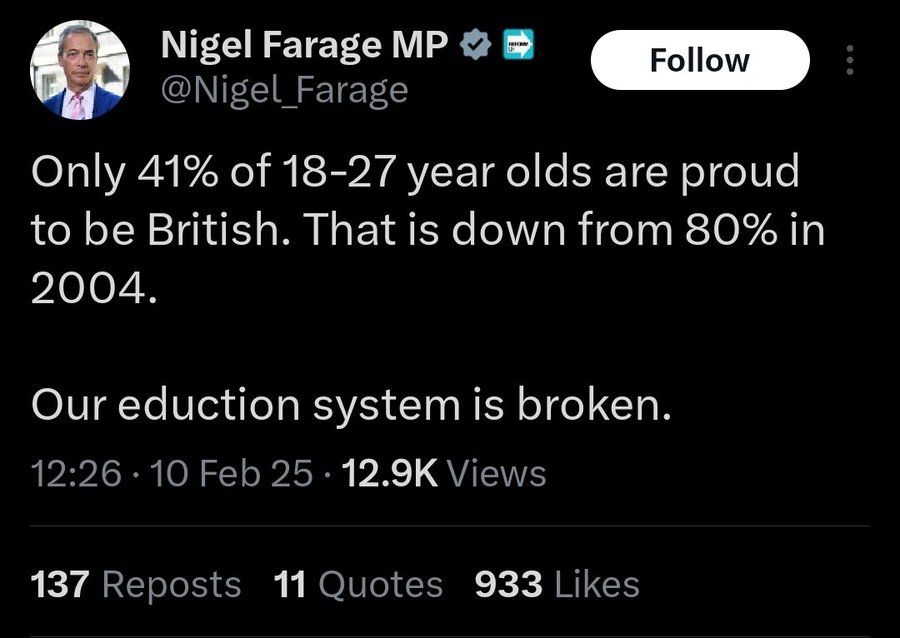The image size is (900, 638).
Task: Follow the Nigel Farage account
Action: point(700,60)
